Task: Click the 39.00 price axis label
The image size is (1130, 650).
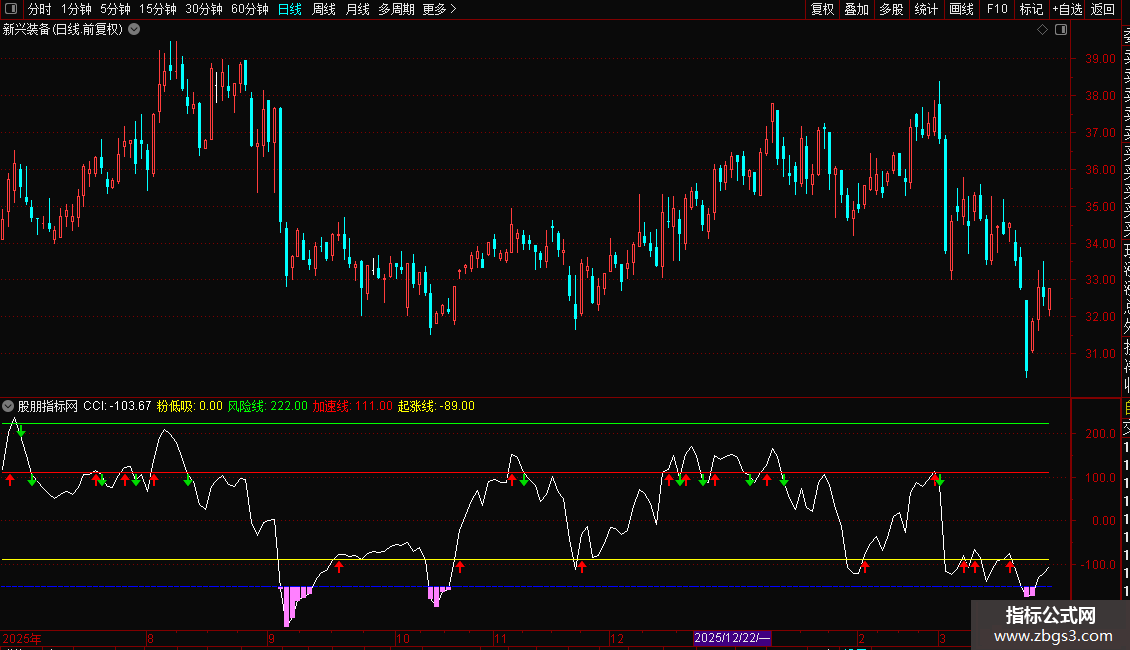Action: coord(1100,59)
